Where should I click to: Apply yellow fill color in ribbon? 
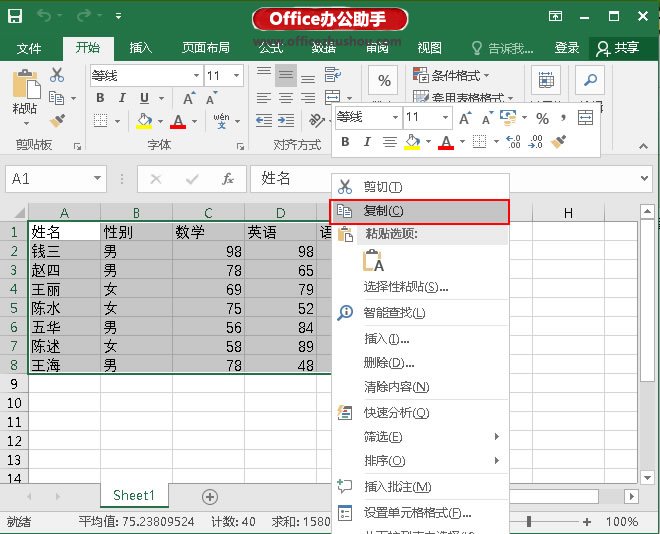(x=144, y=121)
